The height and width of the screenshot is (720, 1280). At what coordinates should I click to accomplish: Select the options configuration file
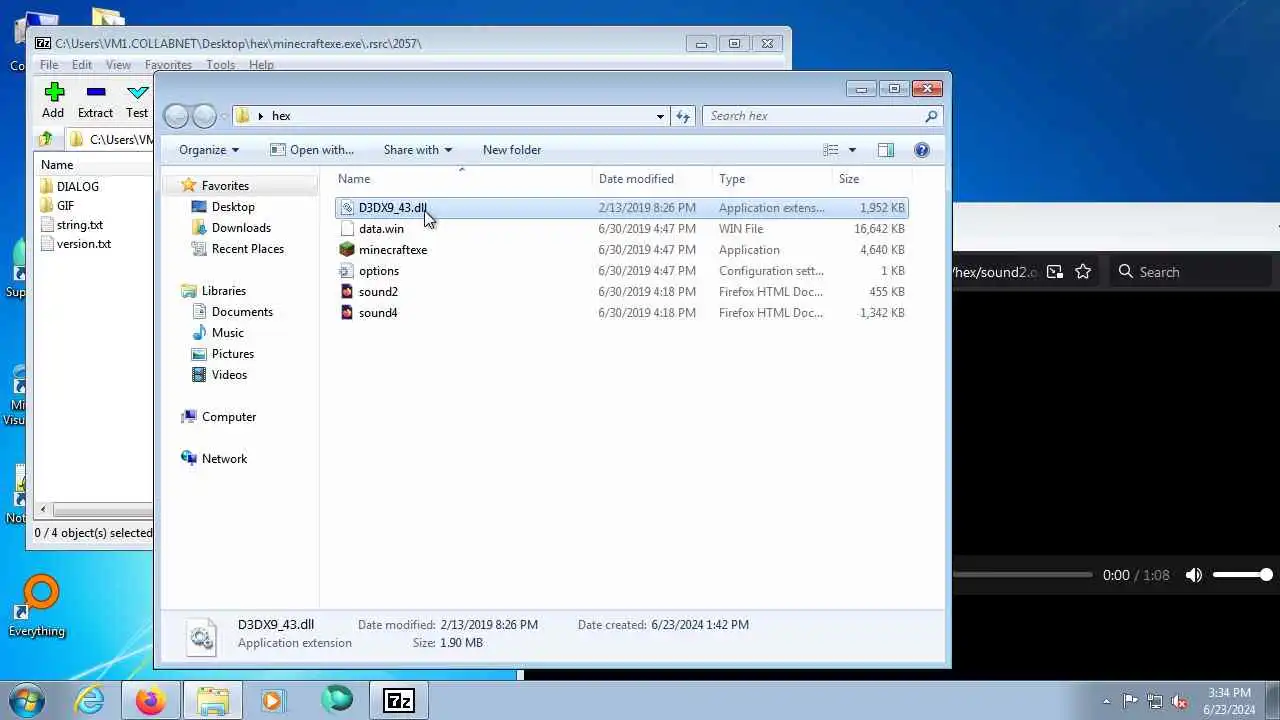pyautogui.click(x=621, y=271)
